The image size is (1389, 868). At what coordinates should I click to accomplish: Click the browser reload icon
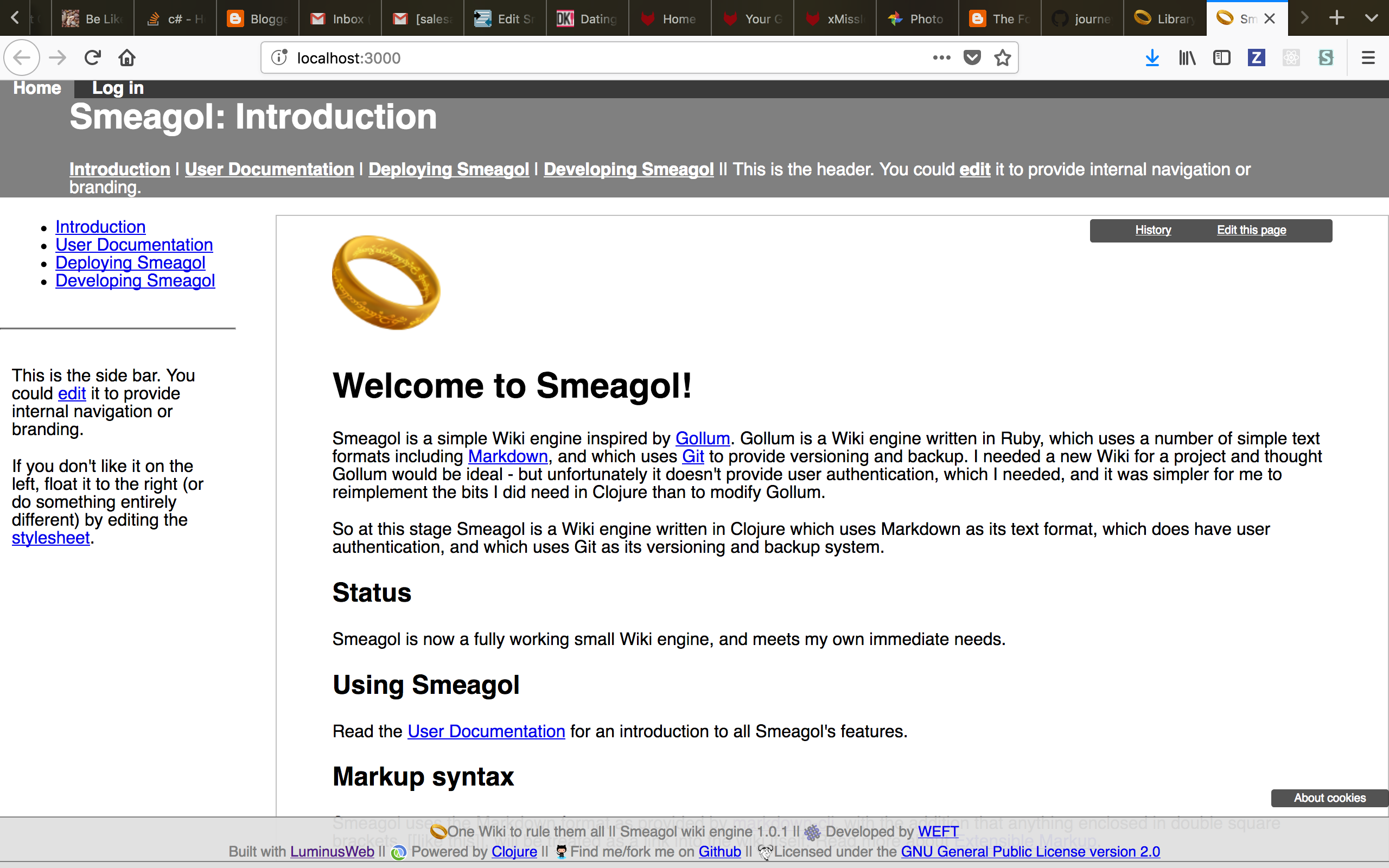(x=92, y=58)
